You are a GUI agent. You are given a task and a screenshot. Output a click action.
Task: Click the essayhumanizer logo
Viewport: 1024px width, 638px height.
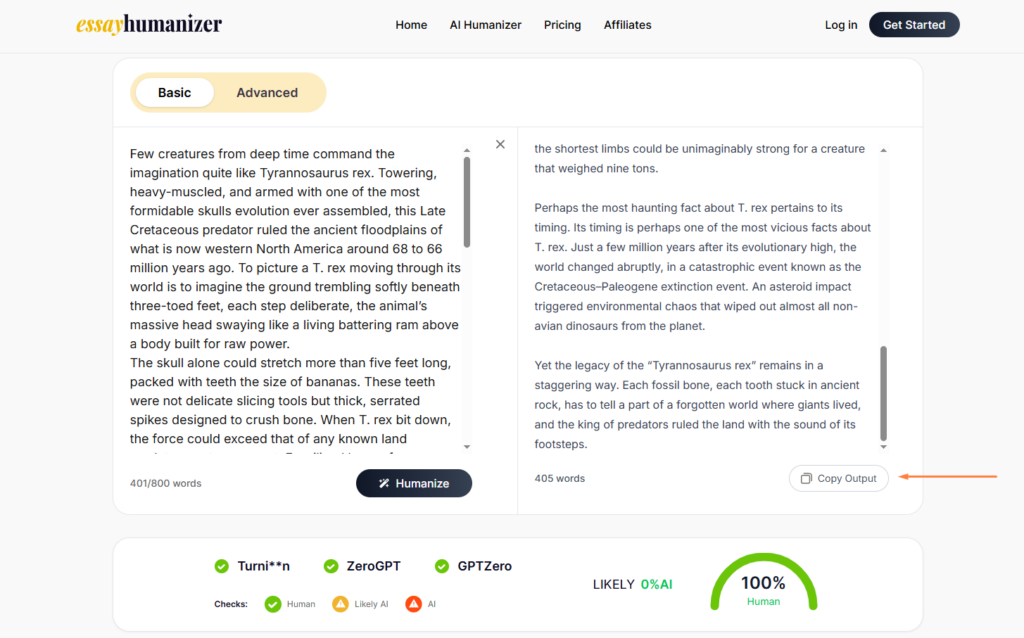pyautogui.click(x=149, y=25)
